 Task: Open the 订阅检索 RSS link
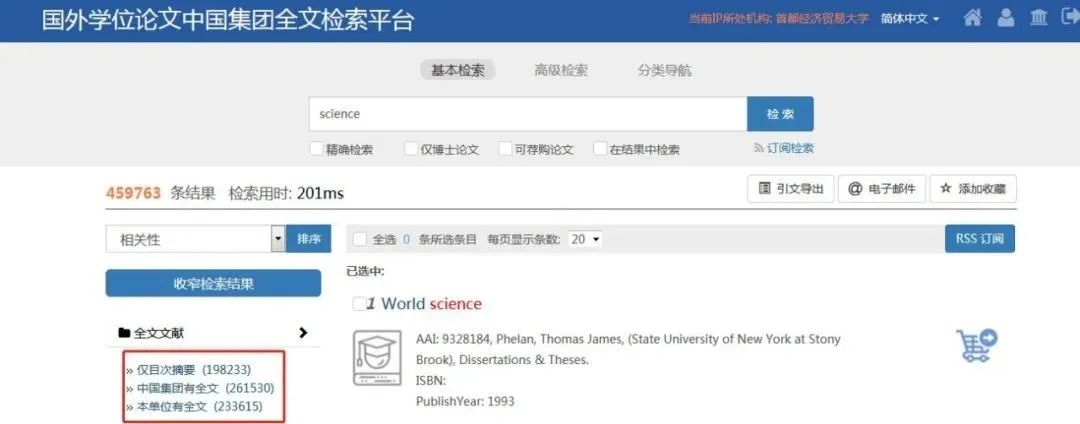click(x=784, y=148)
